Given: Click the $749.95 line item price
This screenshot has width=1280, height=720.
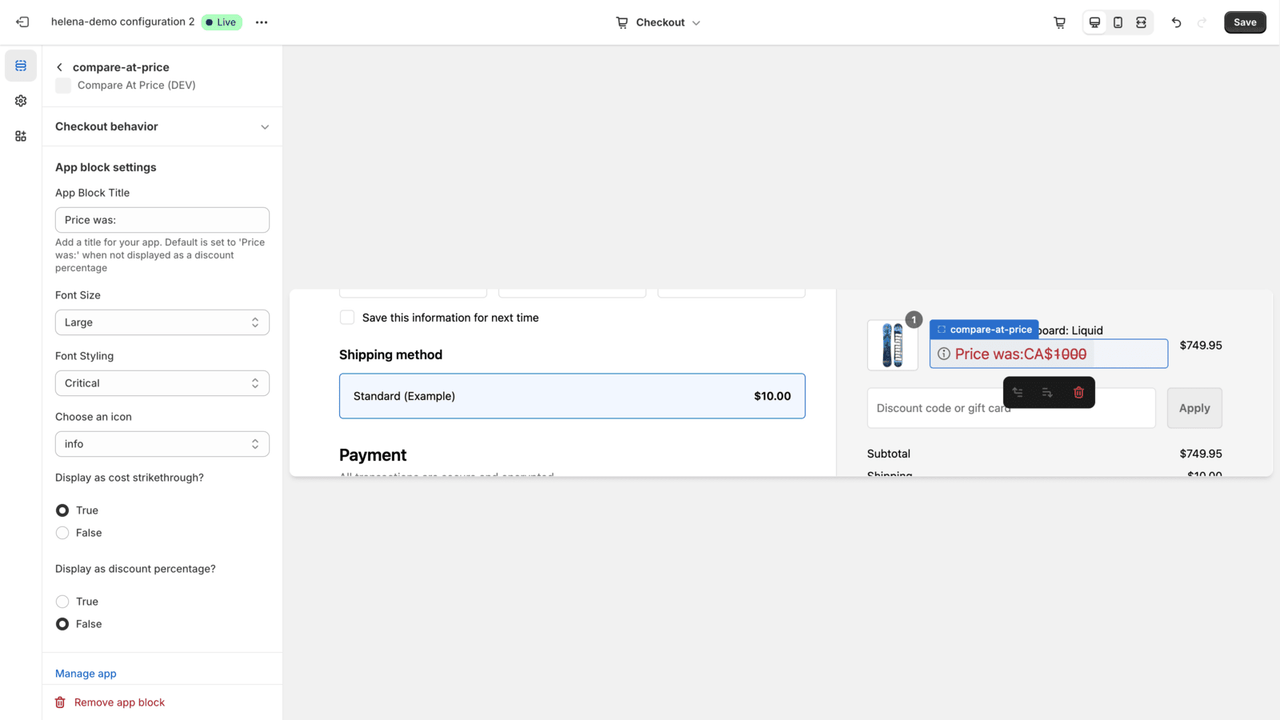Looking at the screenshot, I should coord(1200,345).
